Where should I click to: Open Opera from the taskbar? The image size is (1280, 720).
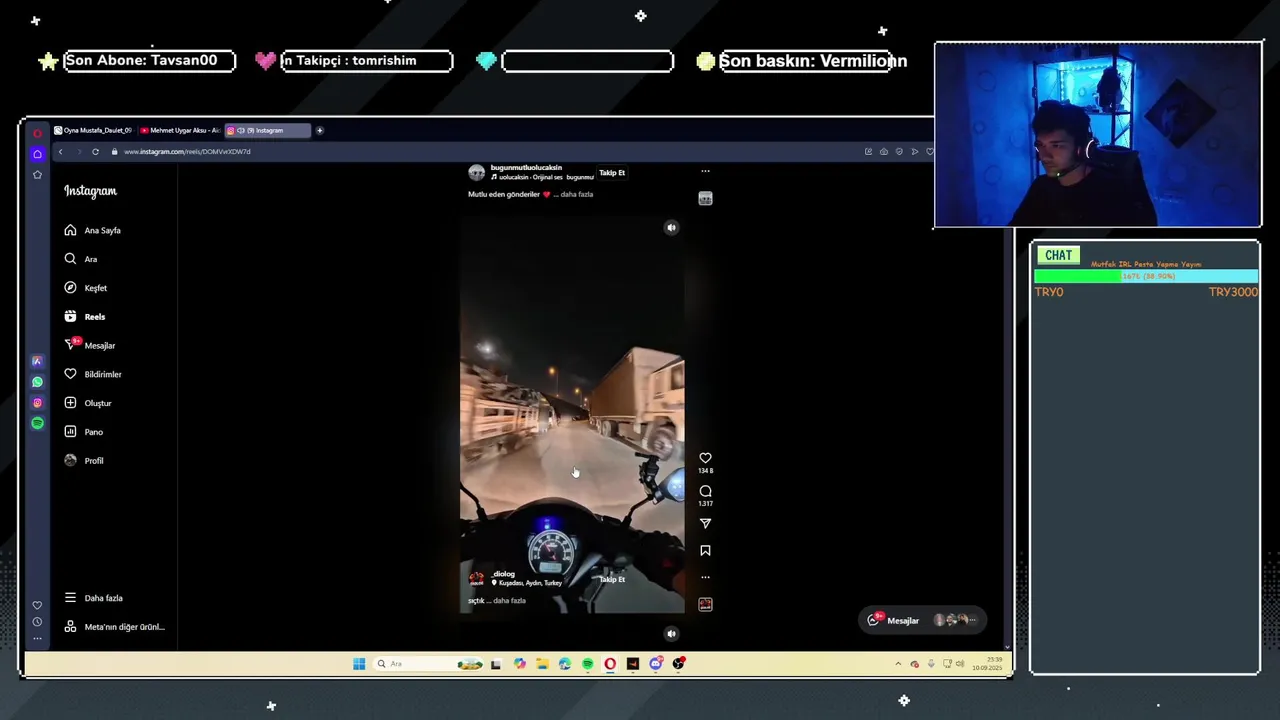click(x=610, y=664)
